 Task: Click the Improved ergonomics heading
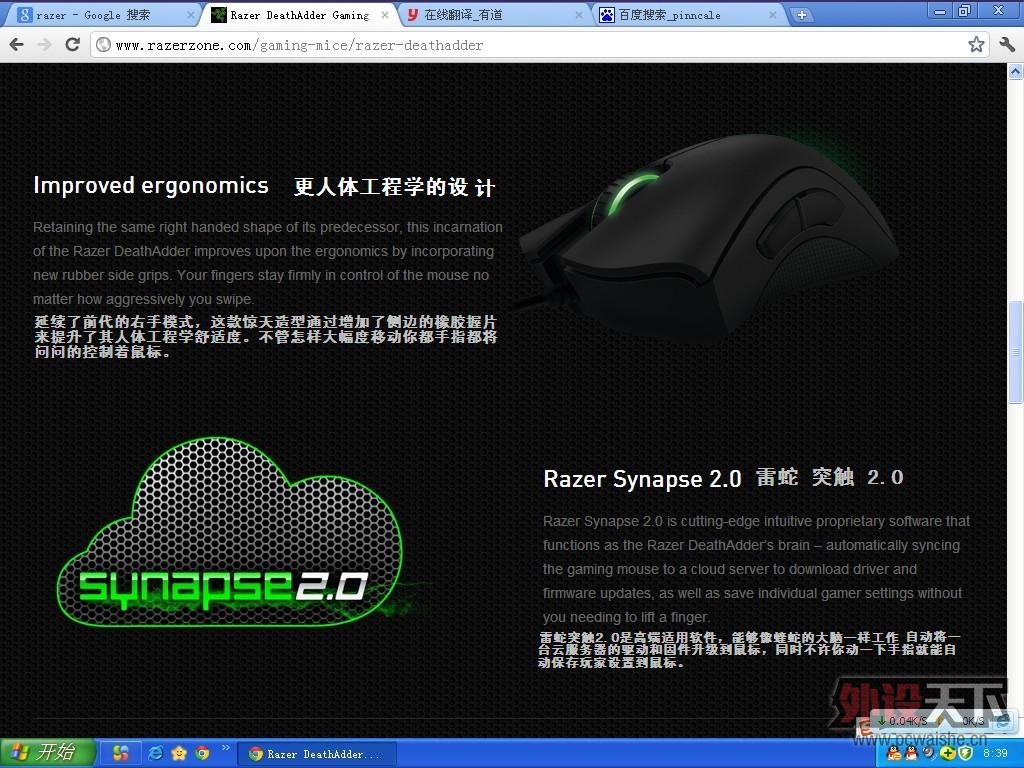(151, 185)
